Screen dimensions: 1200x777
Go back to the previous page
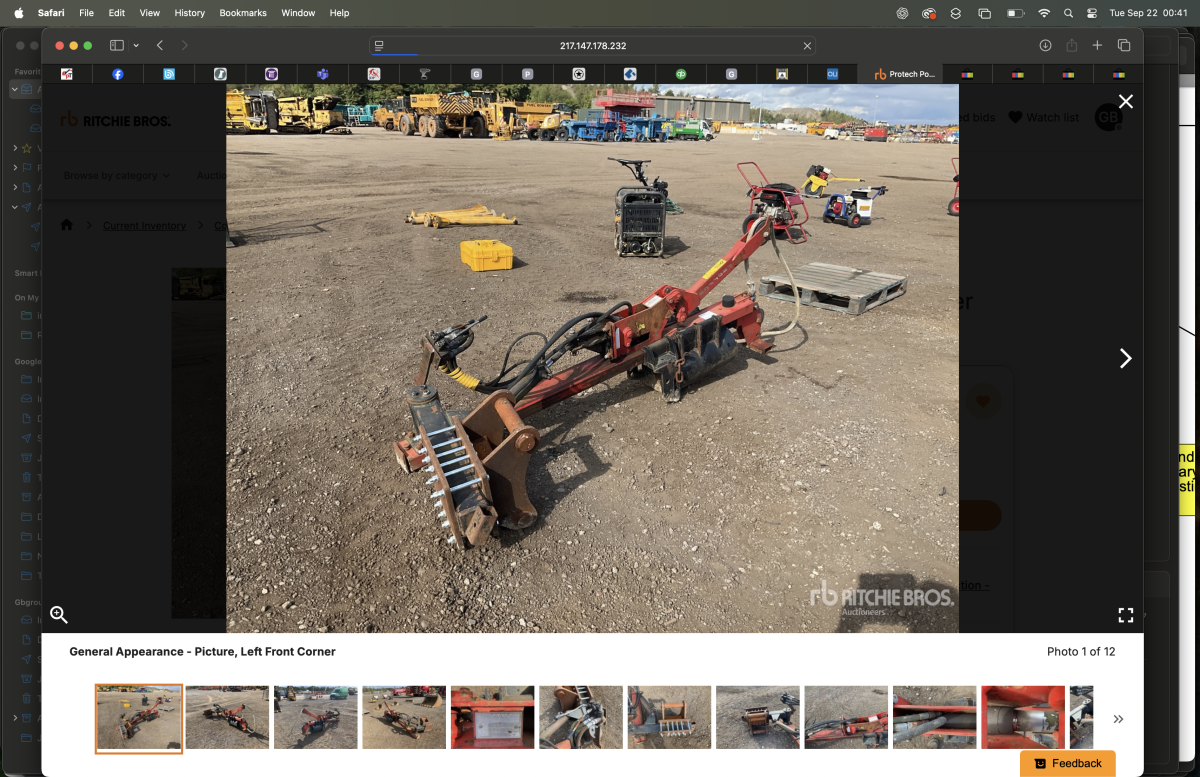(160, 45)
